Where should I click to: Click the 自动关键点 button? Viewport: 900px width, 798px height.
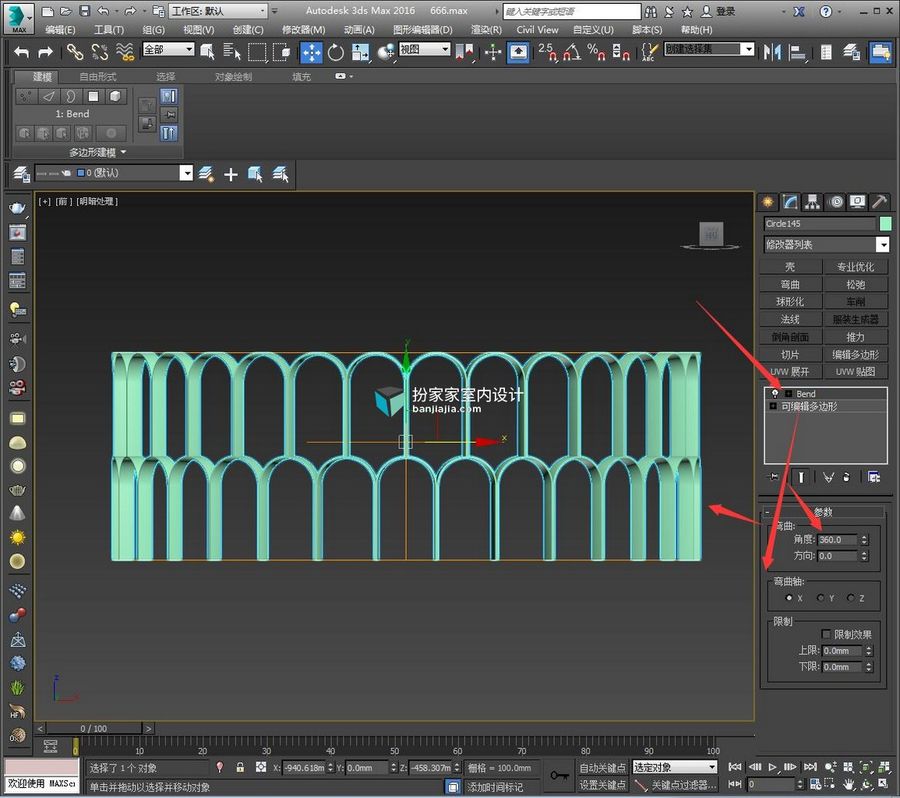coord(602,768)
